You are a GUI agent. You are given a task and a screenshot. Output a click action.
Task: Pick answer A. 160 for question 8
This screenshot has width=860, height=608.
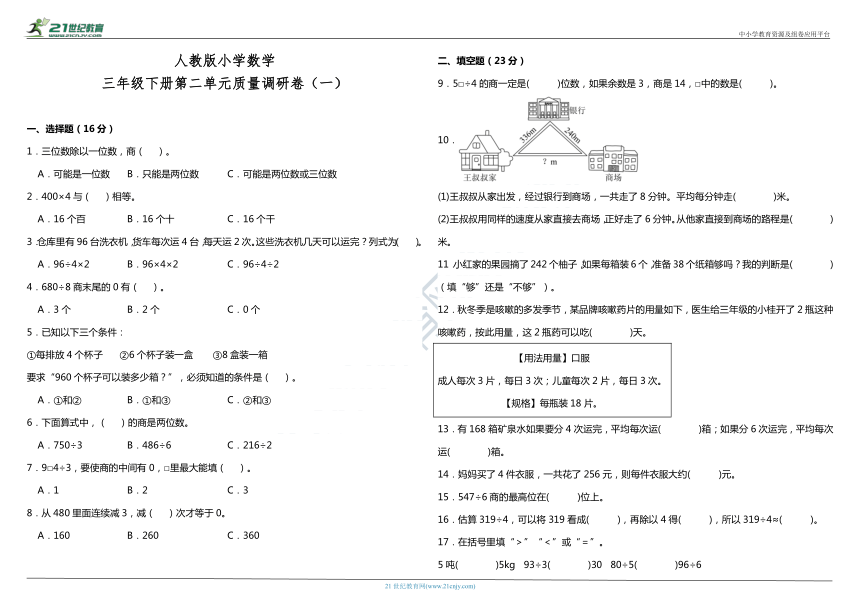click(x=54, y=536)
